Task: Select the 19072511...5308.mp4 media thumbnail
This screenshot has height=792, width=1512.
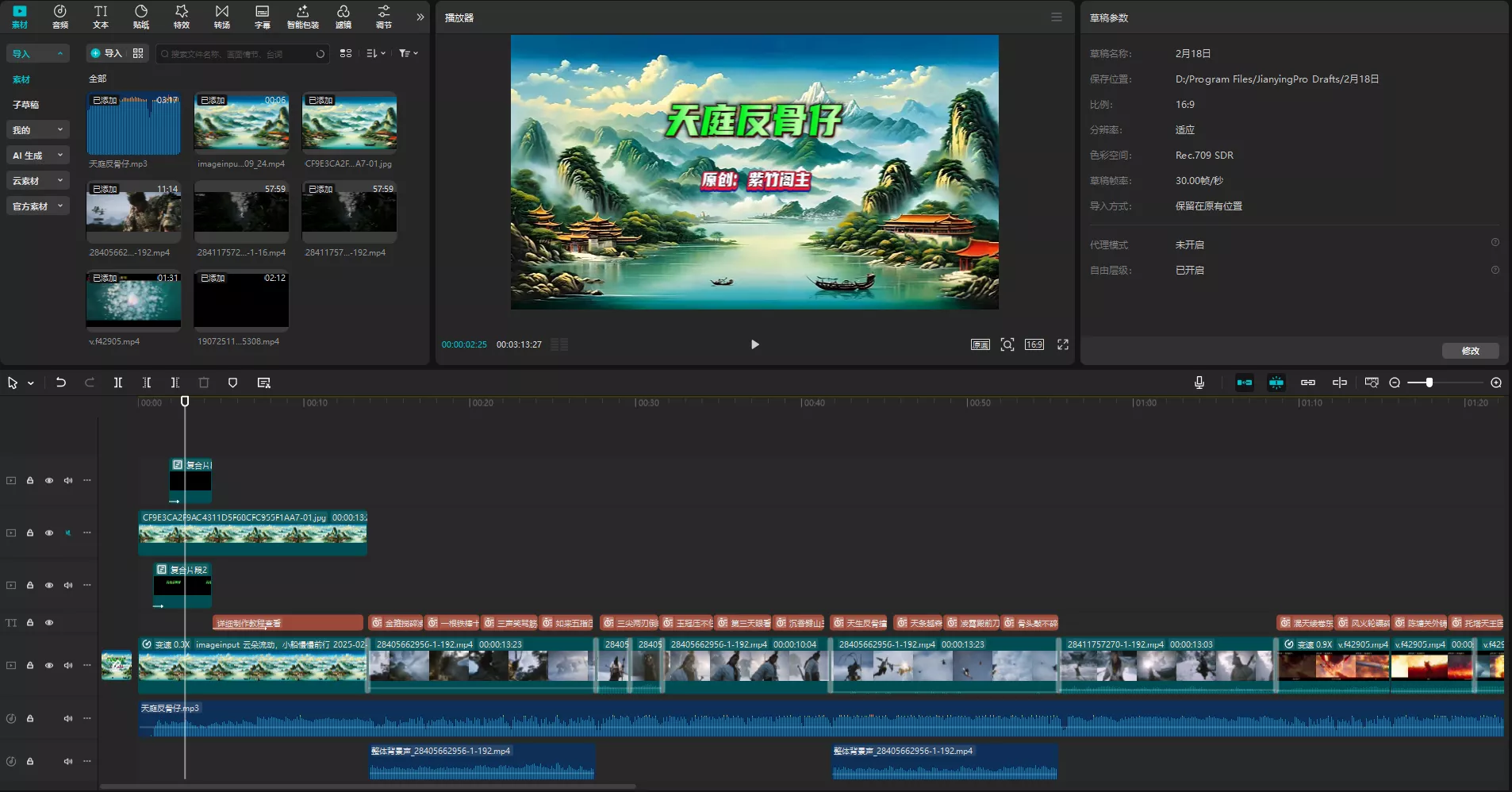Action: coord(241,302)
